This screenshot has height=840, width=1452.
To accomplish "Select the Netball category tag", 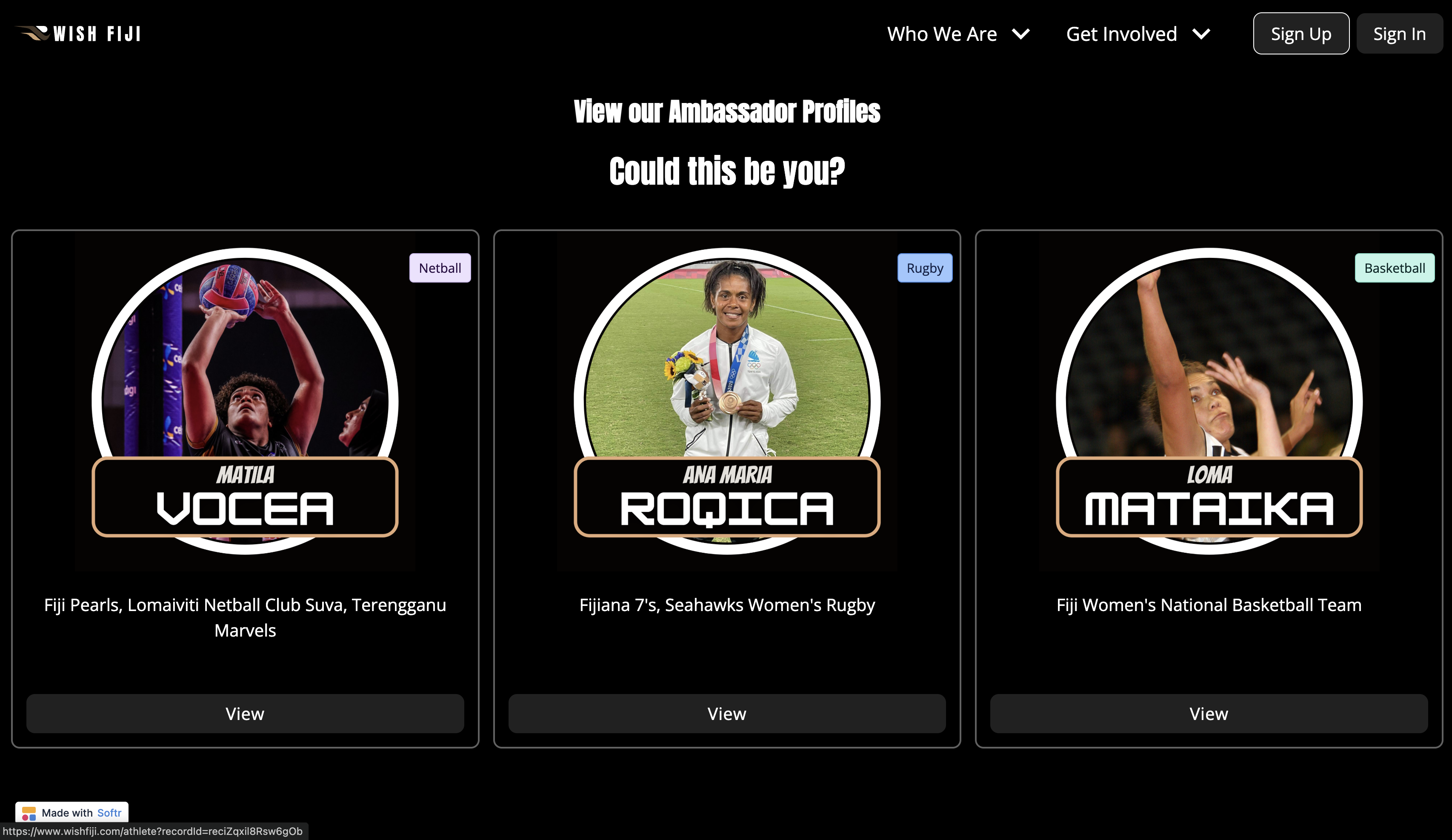I will (x=440, y=268).
